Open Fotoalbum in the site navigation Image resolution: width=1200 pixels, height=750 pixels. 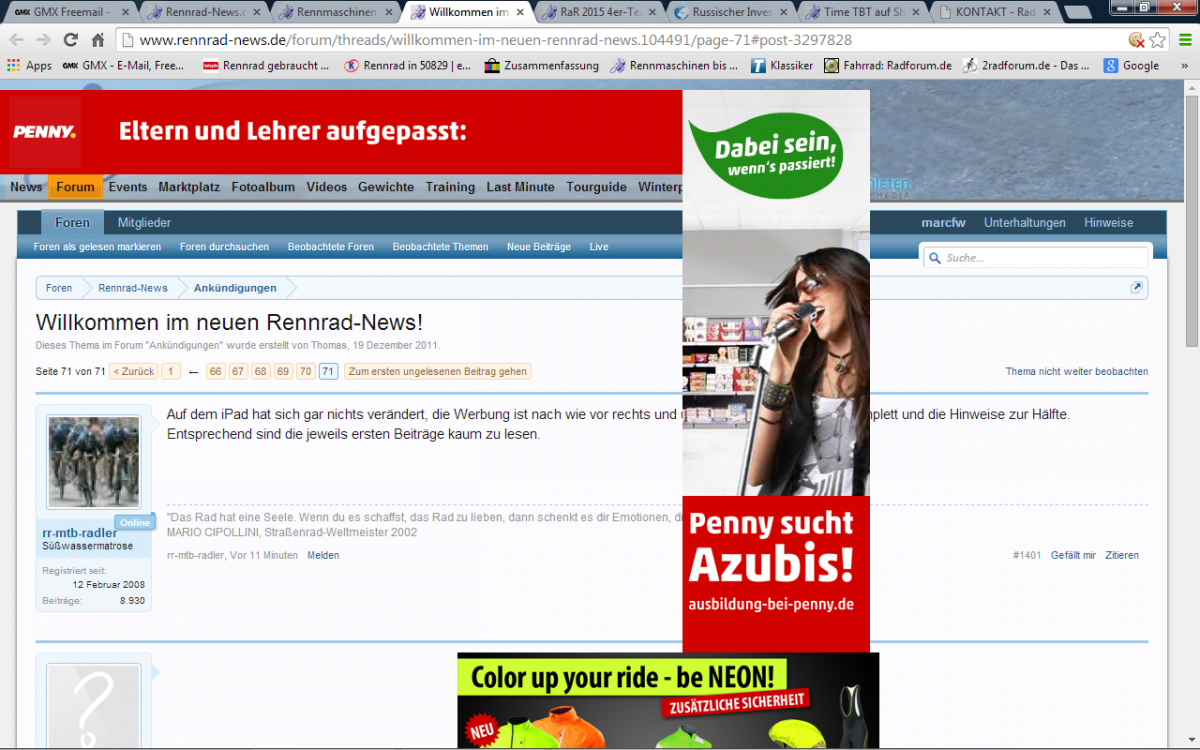(x=263, y=187)
